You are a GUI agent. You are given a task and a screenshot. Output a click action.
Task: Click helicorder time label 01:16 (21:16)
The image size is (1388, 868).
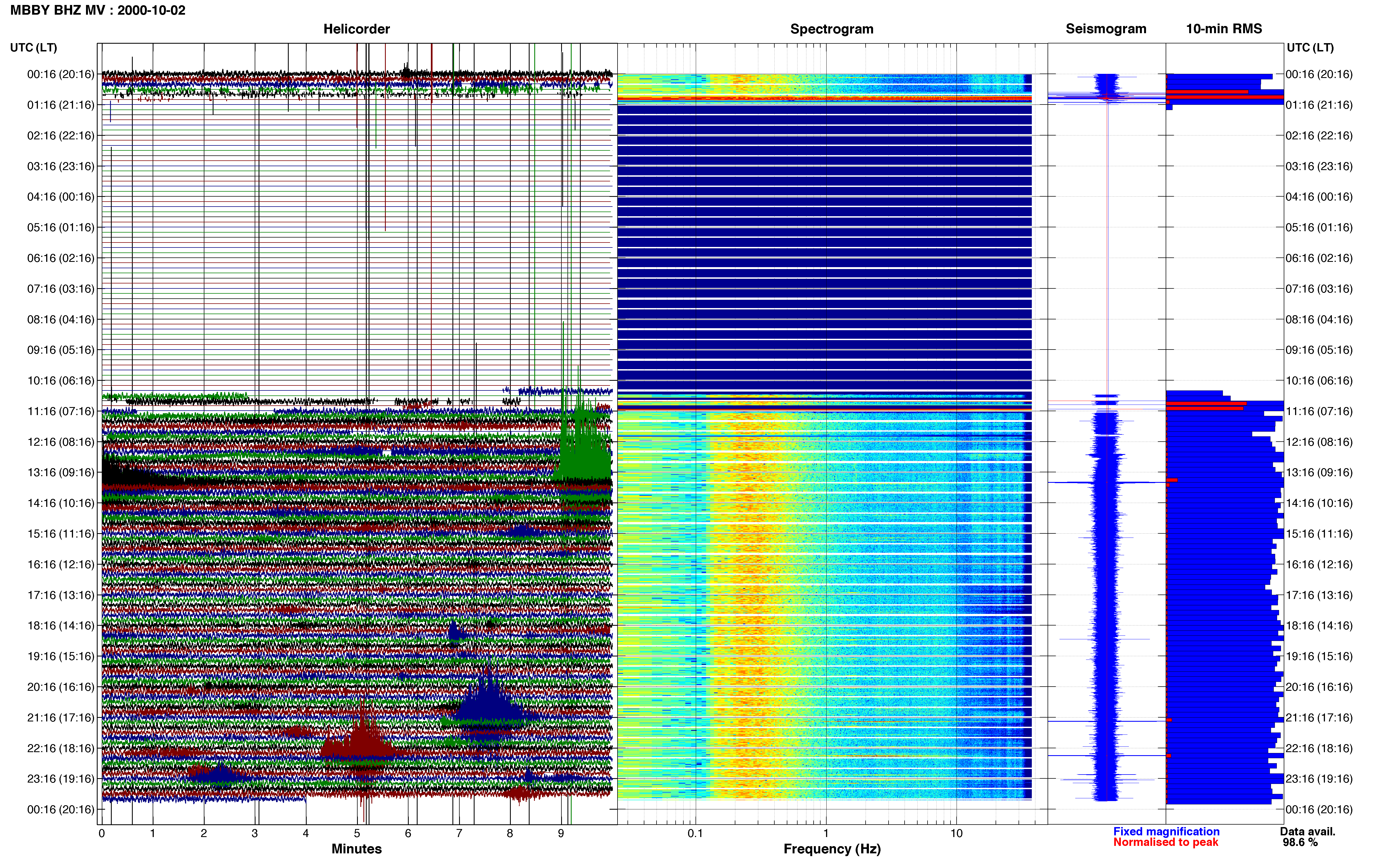(60, 105)
